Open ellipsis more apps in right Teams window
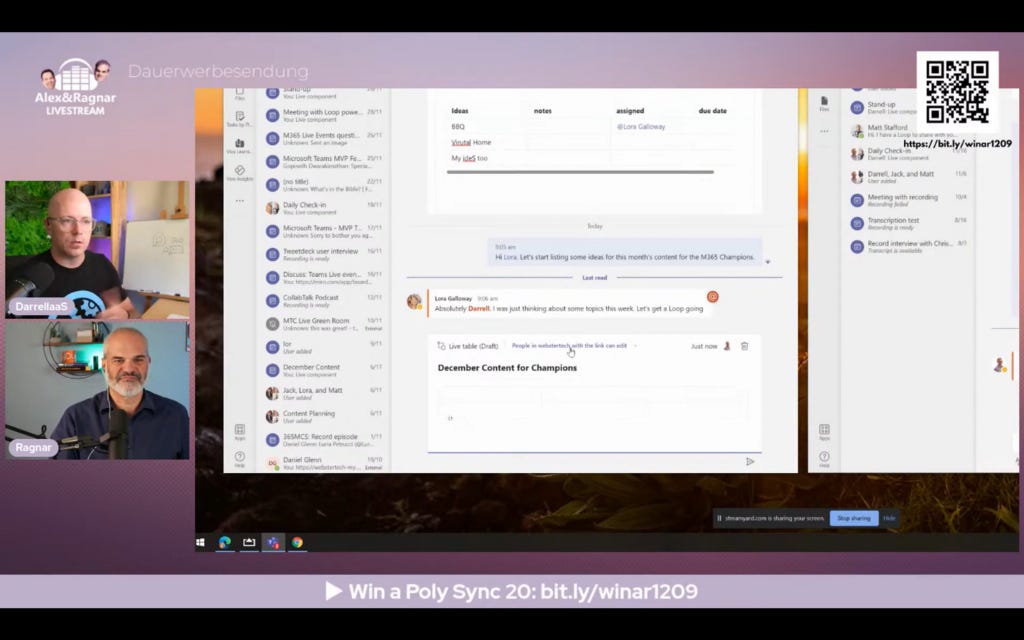This screenshot has height=640, width=1024. (824, 131)
